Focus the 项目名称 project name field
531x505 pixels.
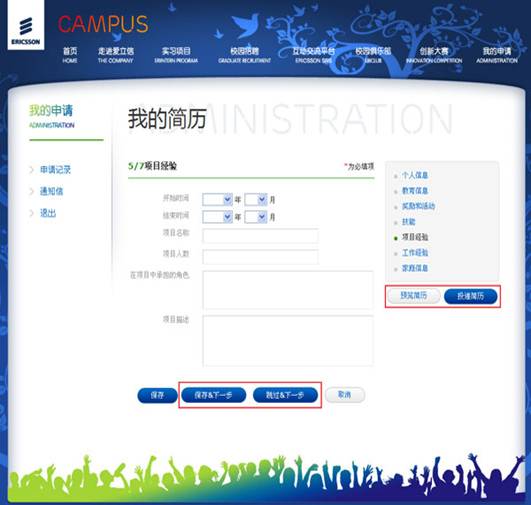[260, 235]
